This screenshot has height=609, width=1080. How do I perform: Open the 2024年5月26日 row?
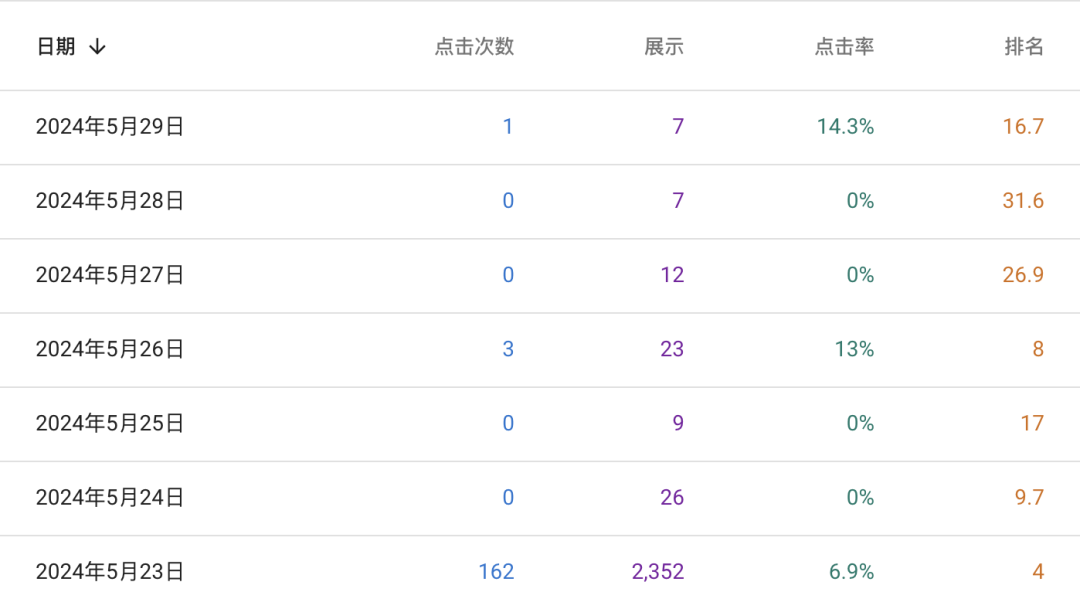coord(110,349)
